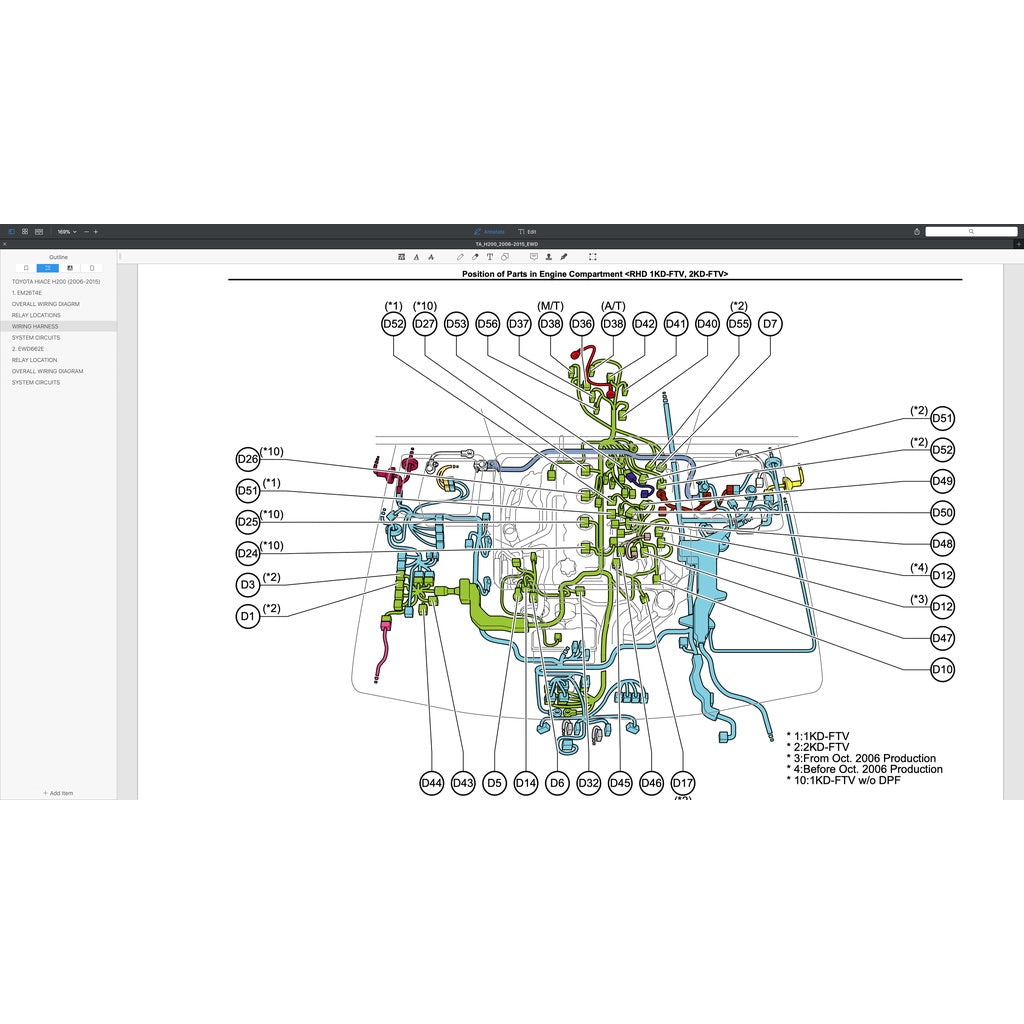Add a note comment annotation

[534, 257]
